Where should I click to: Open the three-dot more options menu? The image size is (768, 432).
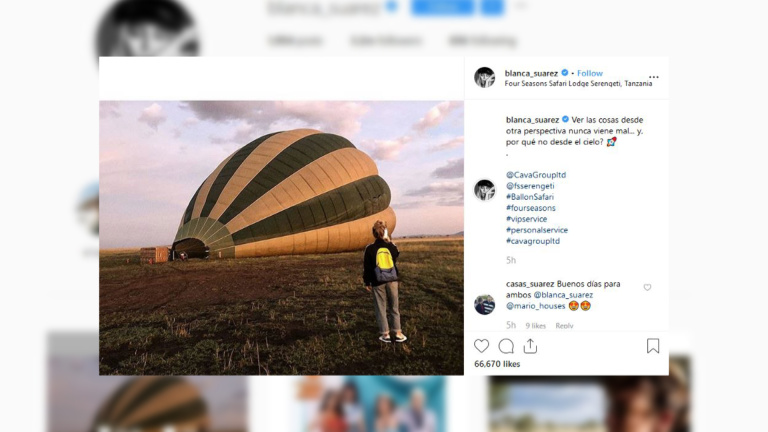(653, 77)
